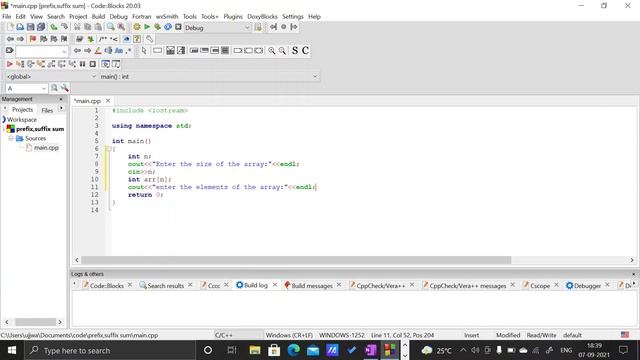Click the large S toolbar button

coord(295,51)
